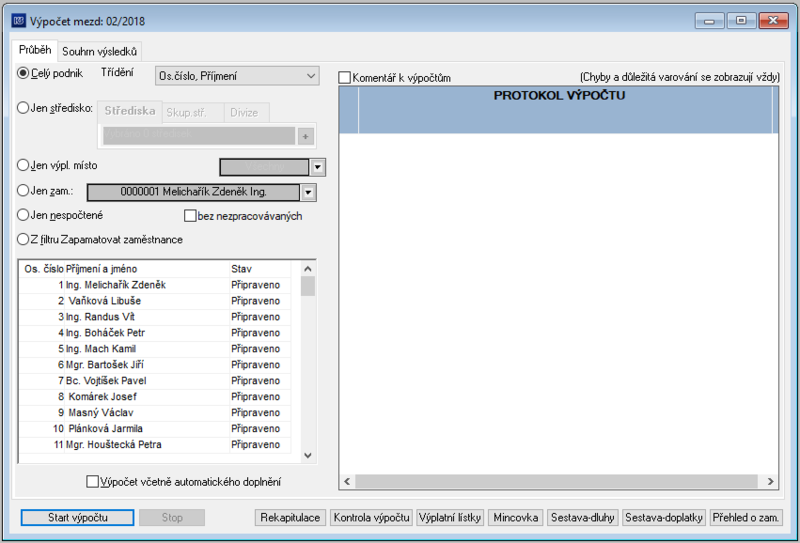
Task: Click the plus button beside selected středisek
Action: [306, 136]
